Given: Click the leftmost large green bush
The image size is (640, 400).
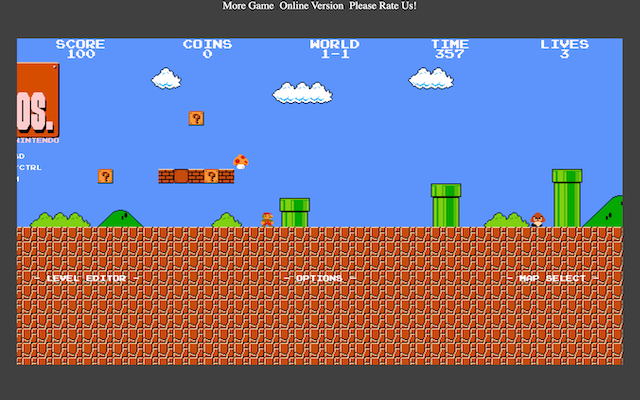Looking at the screenshot, I should pos(60,220).
